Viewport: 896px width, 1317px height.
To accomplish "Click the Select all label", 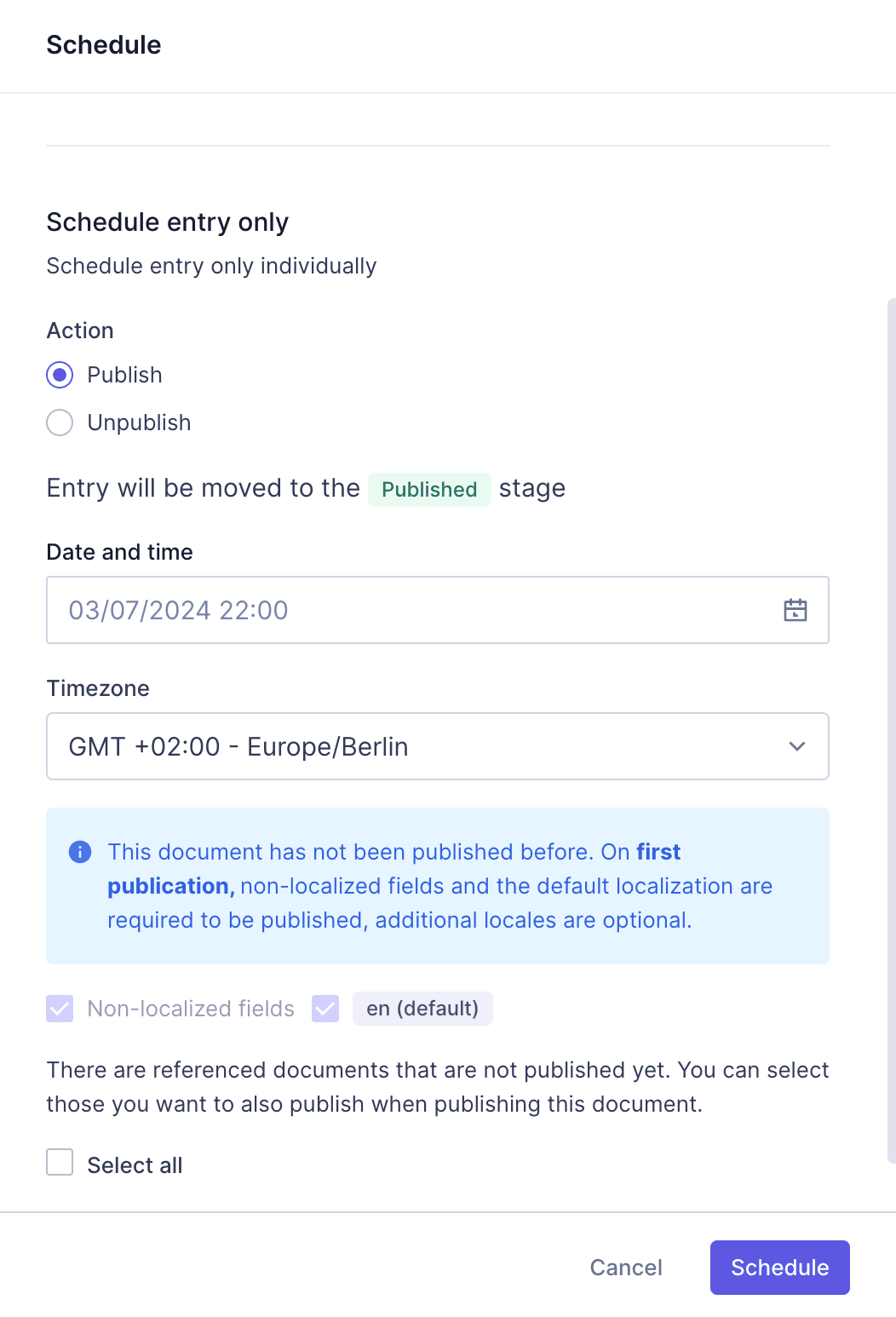I will tap(135, 1165).
